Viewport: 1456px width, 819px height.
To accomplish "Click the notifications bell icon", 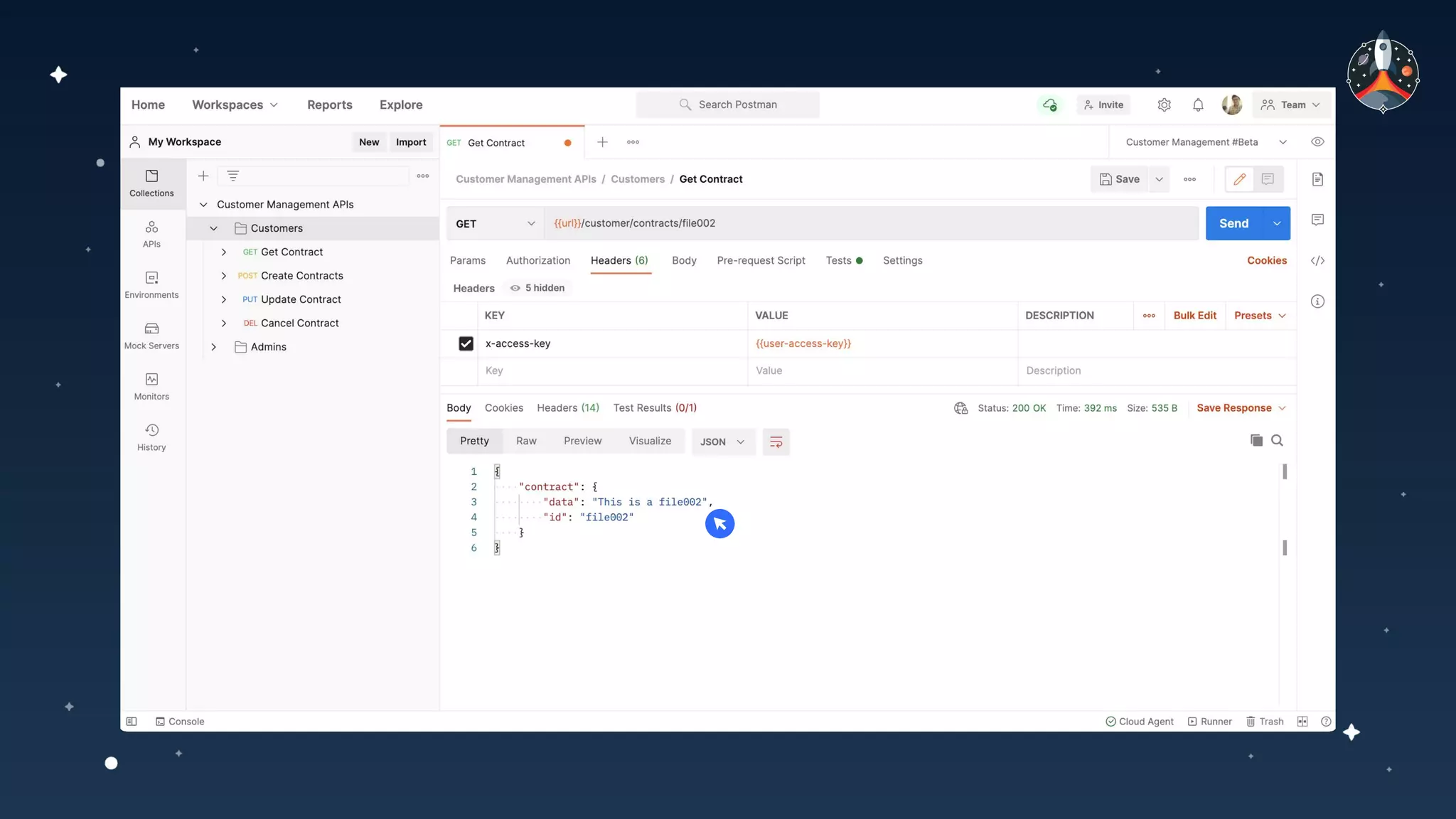I will 1198,105.
